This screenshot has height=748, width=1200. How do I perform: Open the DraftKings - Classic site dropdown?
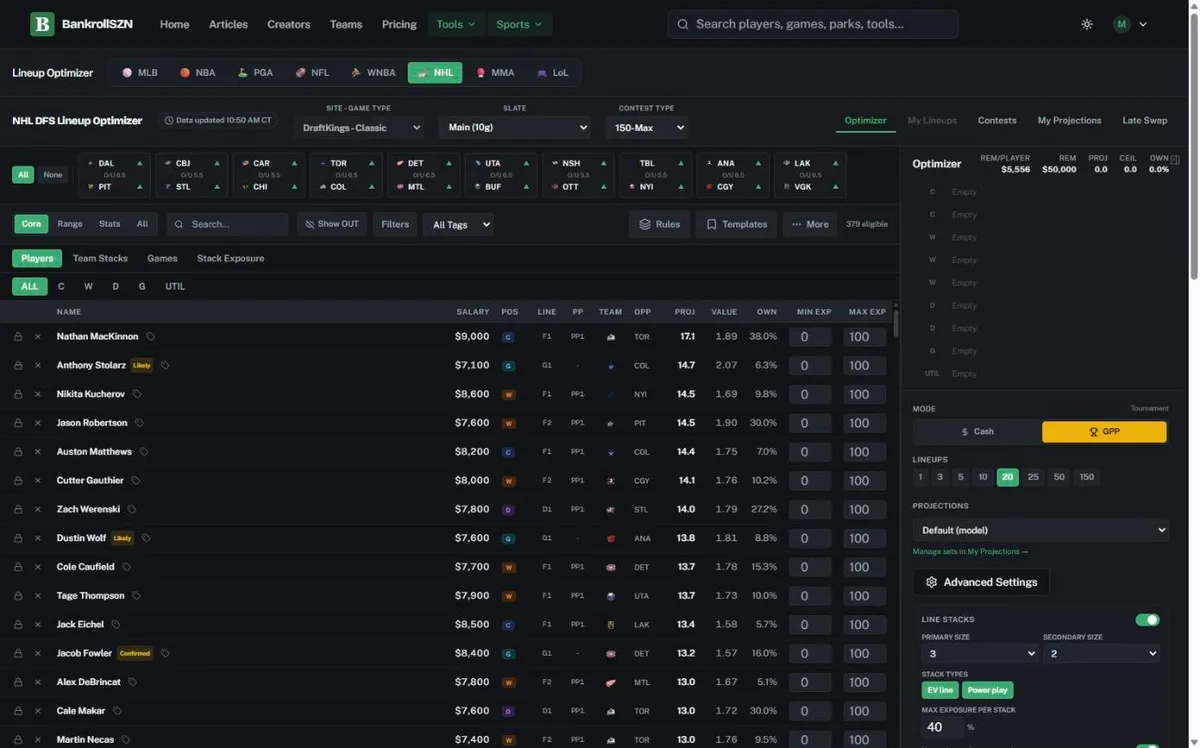(x=358, y=127)
